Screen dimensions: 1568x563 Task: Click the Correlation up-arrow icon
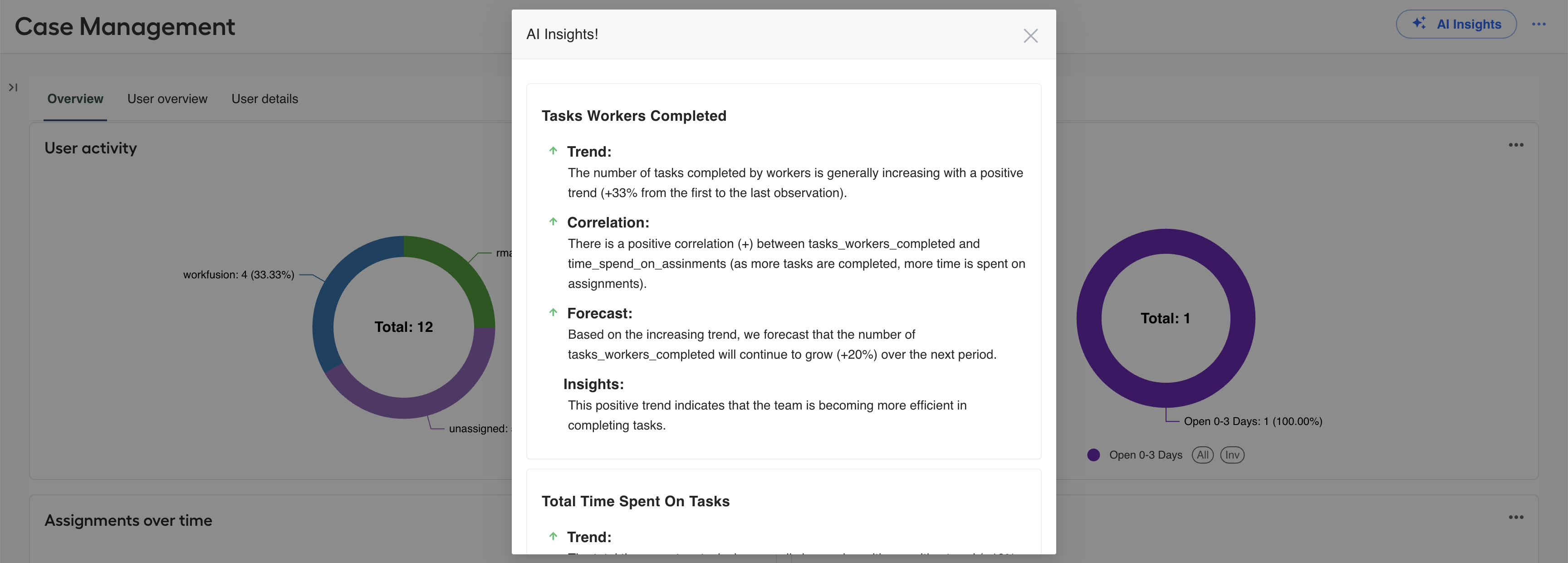pos(553,222)
